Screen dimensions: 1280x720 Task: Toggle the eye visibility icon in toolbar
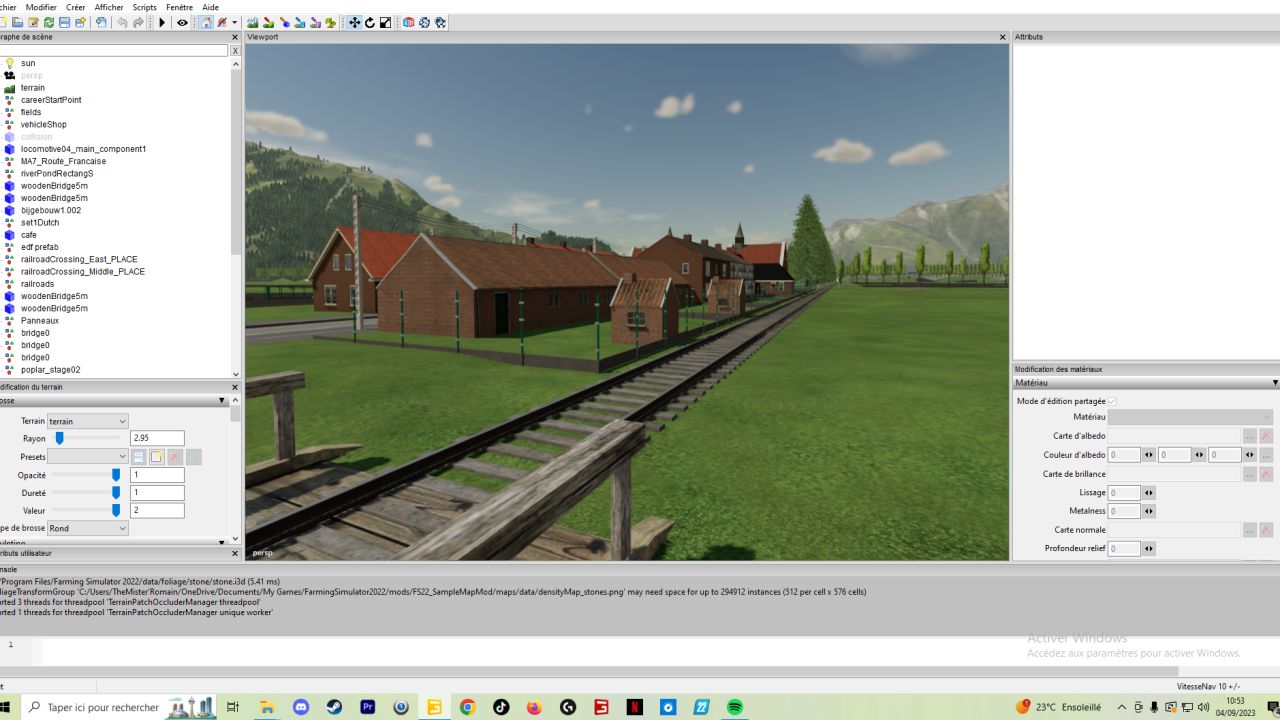coord(182,22)
